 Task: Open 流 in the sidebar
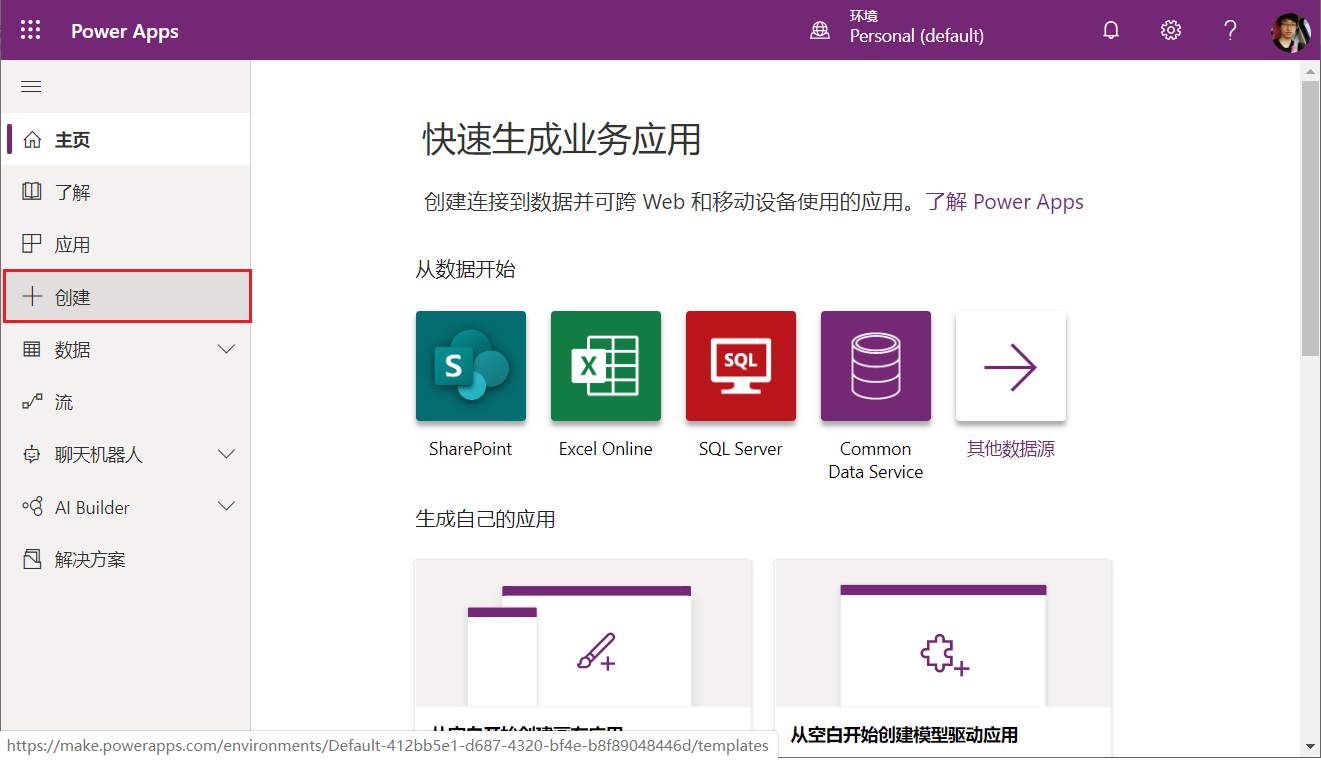[x=125, y=402]
